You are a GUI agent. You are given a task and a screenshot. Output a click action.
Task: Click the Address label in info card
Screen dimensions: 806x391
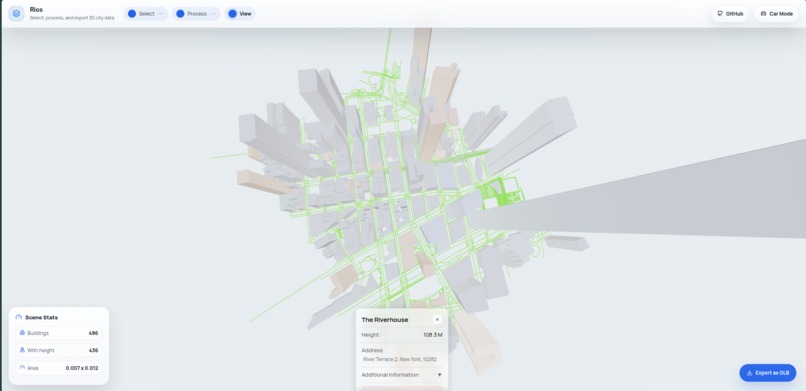(372, 350)
